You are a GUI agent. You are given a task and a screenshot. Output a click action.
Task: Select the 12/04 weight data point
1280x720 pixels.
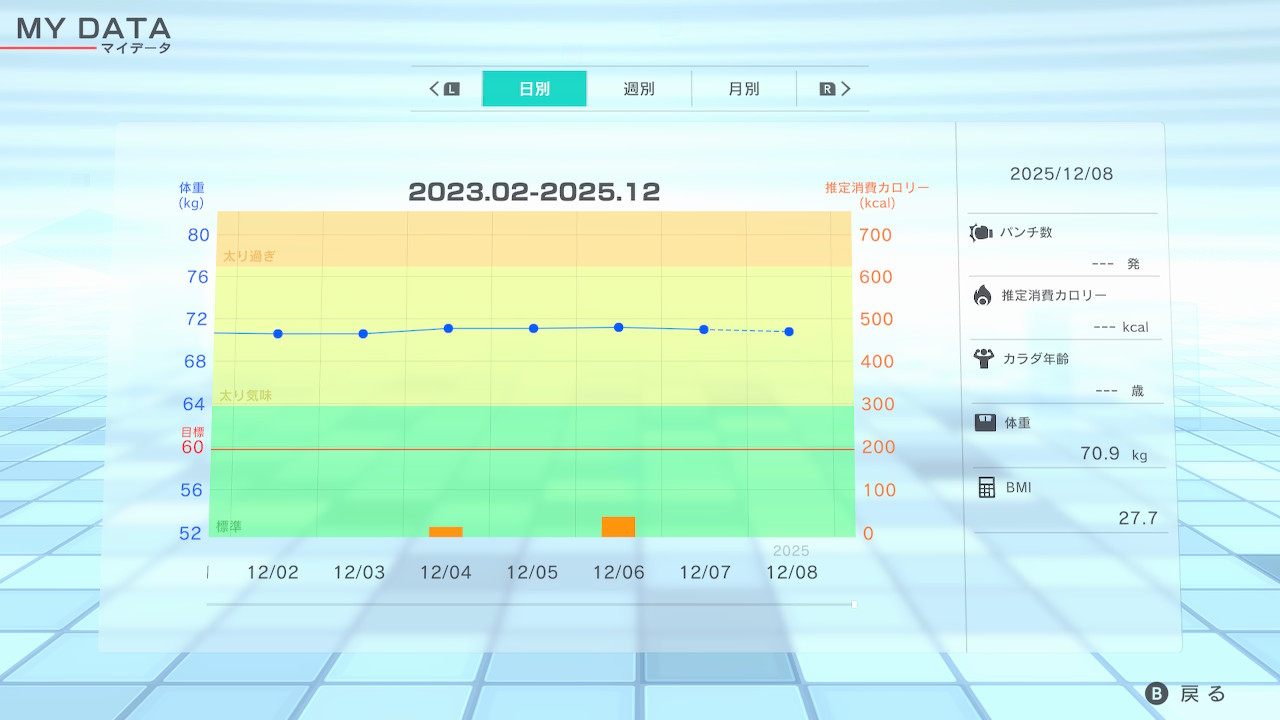pos(448,328)
